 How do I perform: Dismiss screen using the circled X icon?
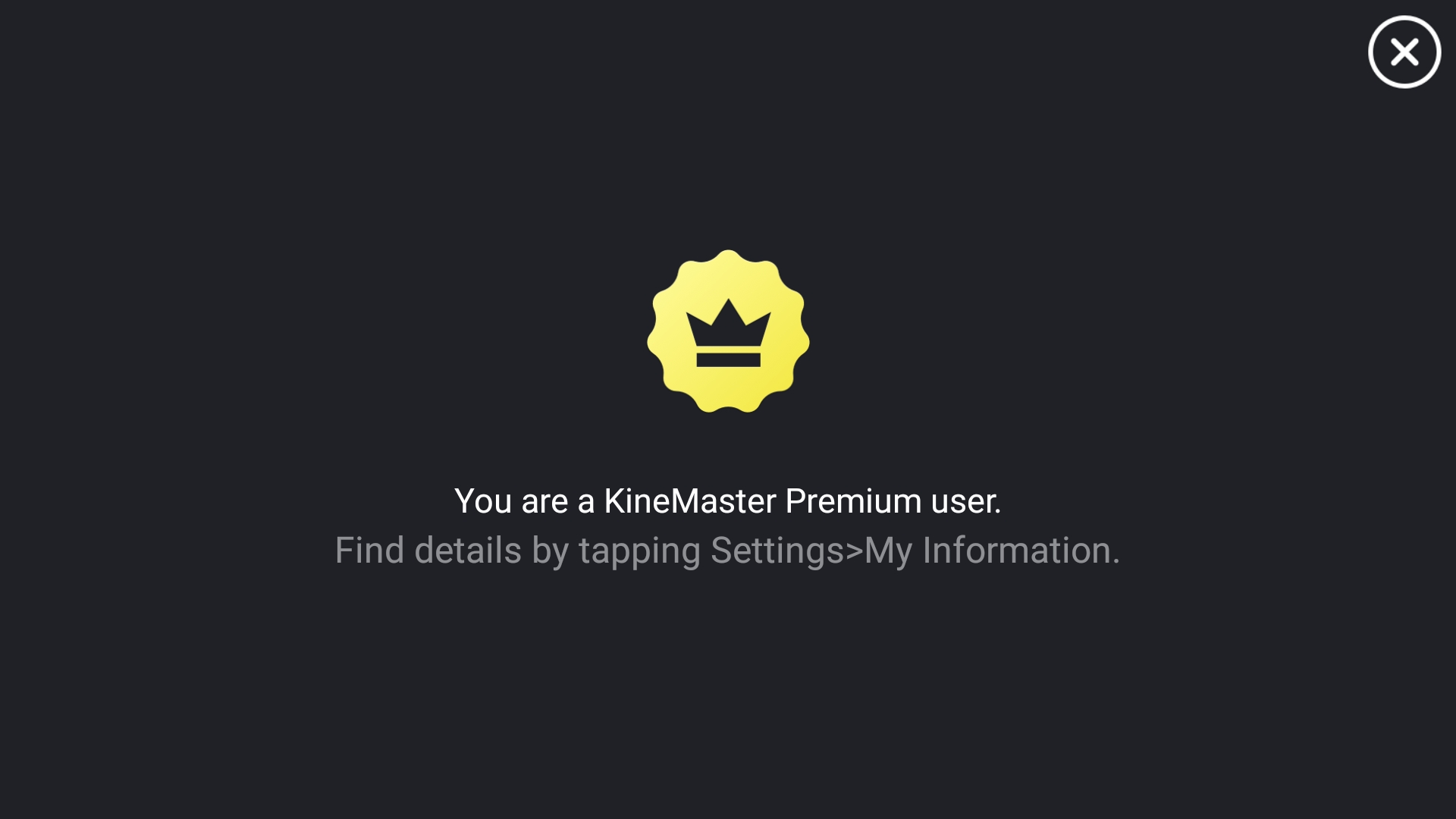point(1404,52)
